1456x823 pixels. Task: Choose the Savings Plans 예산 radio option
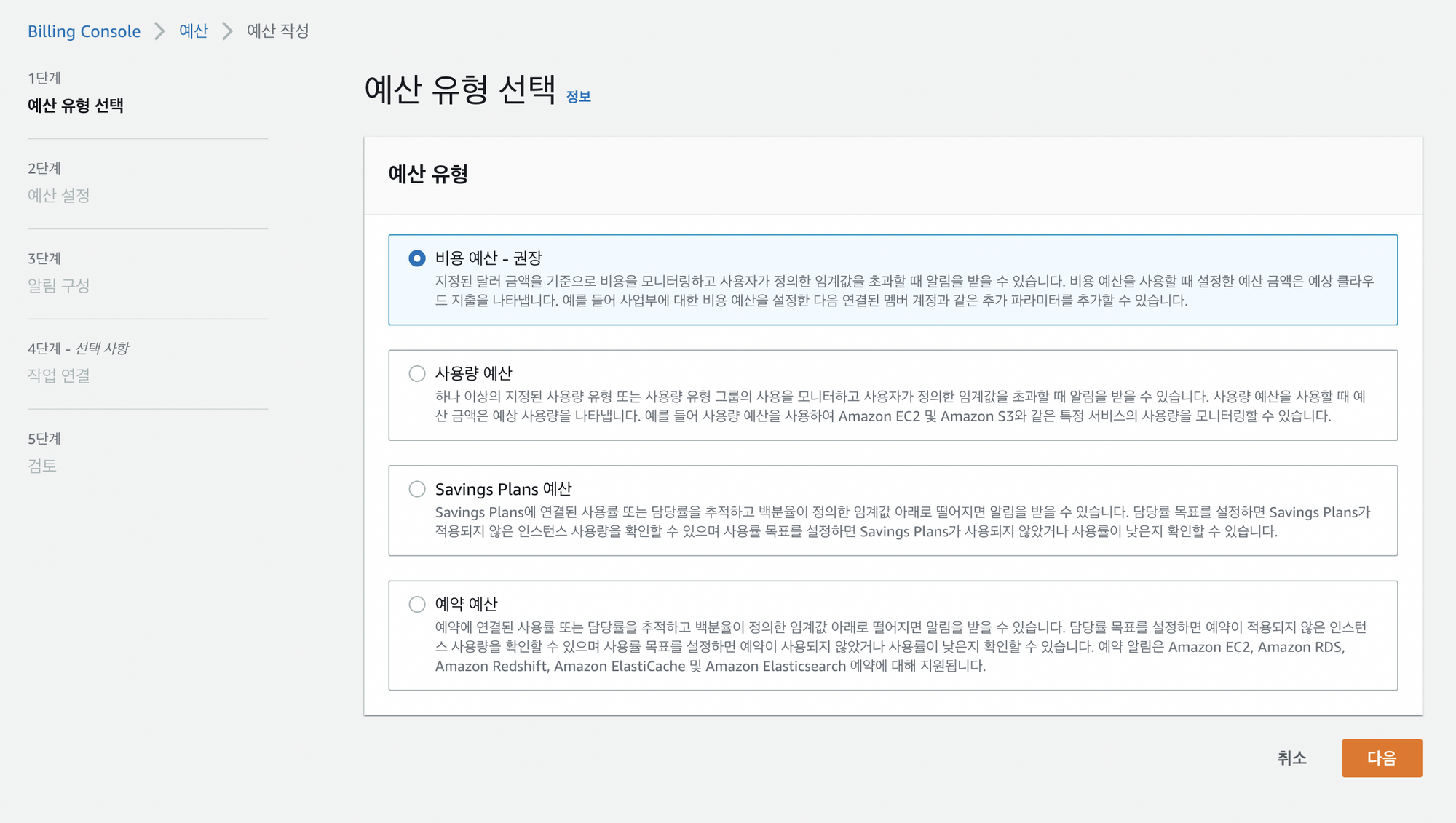(x=417, y=489)
